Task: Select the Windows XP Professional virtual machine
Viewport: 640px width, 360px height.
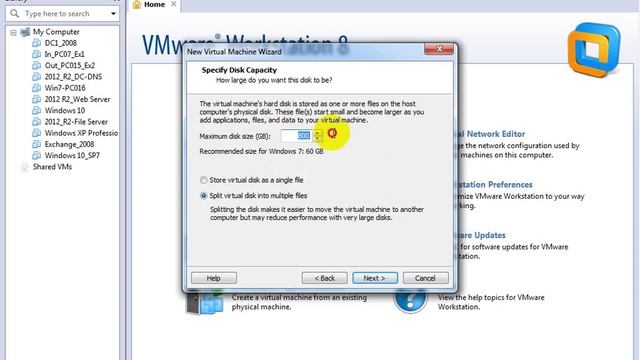Action: click(x=81, y=133)
